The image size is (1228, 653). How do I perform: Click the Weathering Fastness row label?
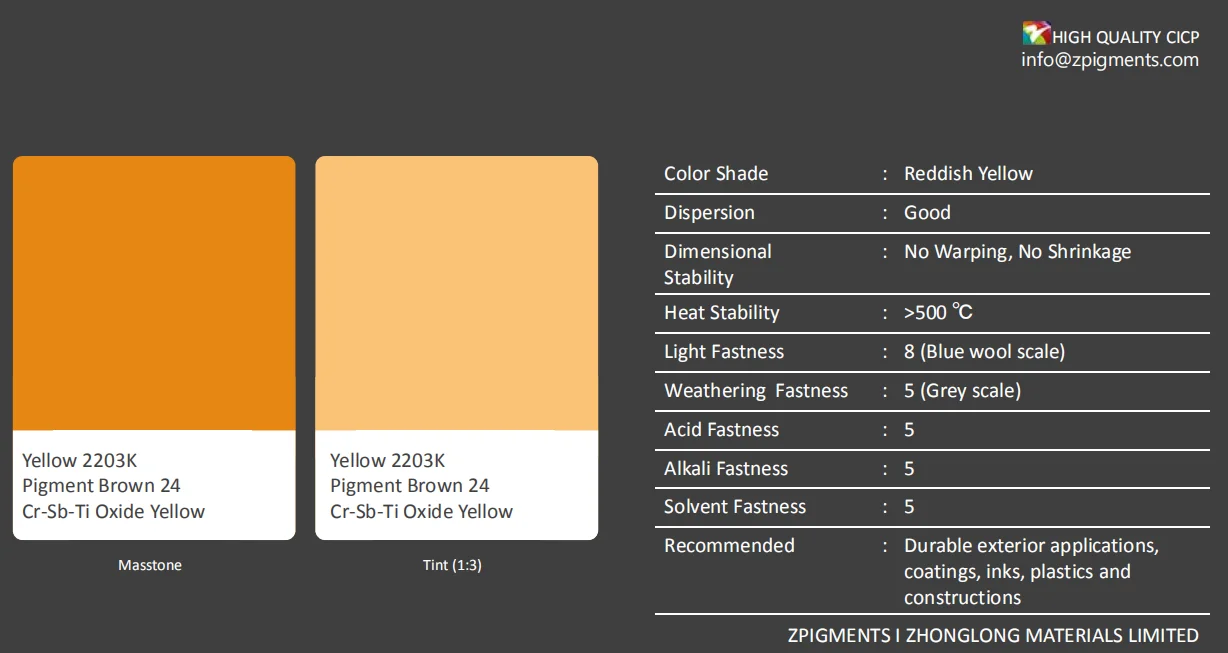coord(756,391)
